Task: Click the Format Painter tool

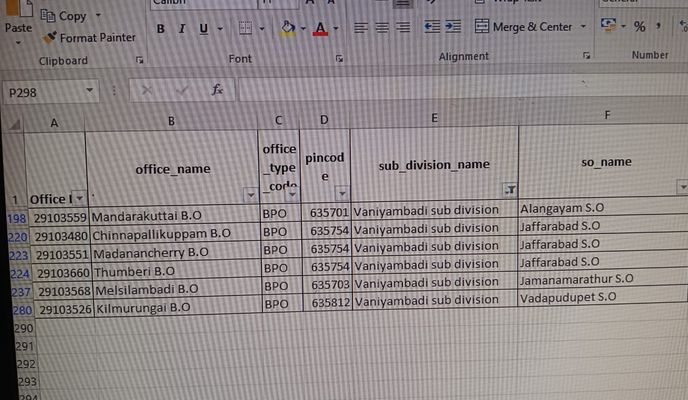Action: coord(90,38)
